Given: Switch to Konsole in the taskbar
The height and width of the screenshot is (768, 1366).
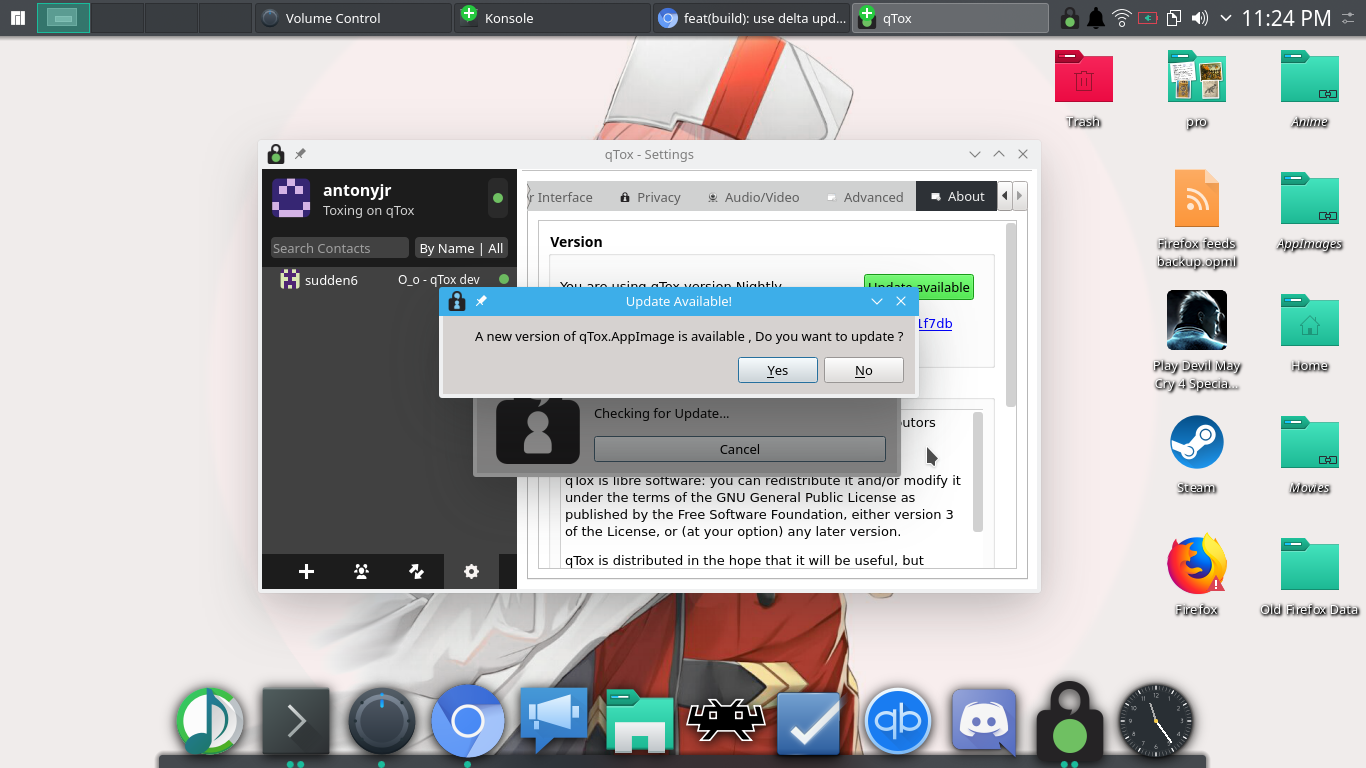Looking at the screenshot, I should click(x=552, y=18).
